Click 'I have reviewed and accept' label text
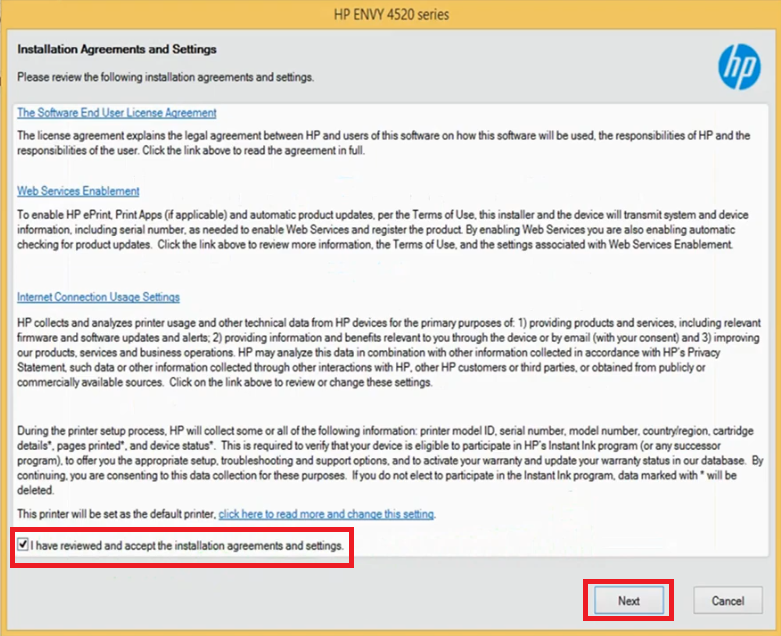 coord(187,545)
